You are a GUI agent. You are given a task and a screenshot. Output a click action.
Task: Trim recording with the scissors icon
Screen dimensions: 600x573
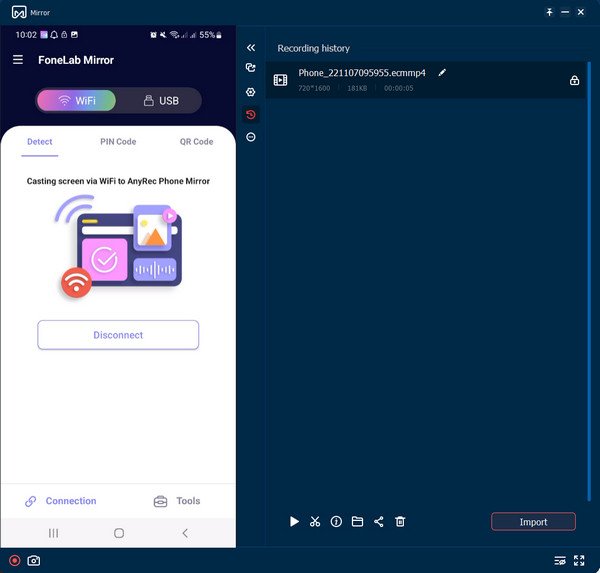pos(315,521)
